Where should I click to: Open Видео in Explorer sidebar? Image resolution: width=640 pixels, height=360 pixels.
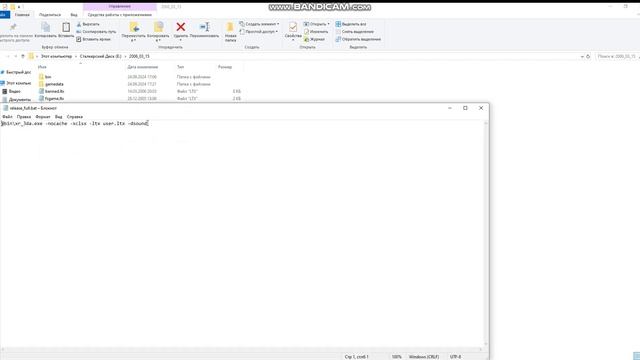tap(11, 91)
